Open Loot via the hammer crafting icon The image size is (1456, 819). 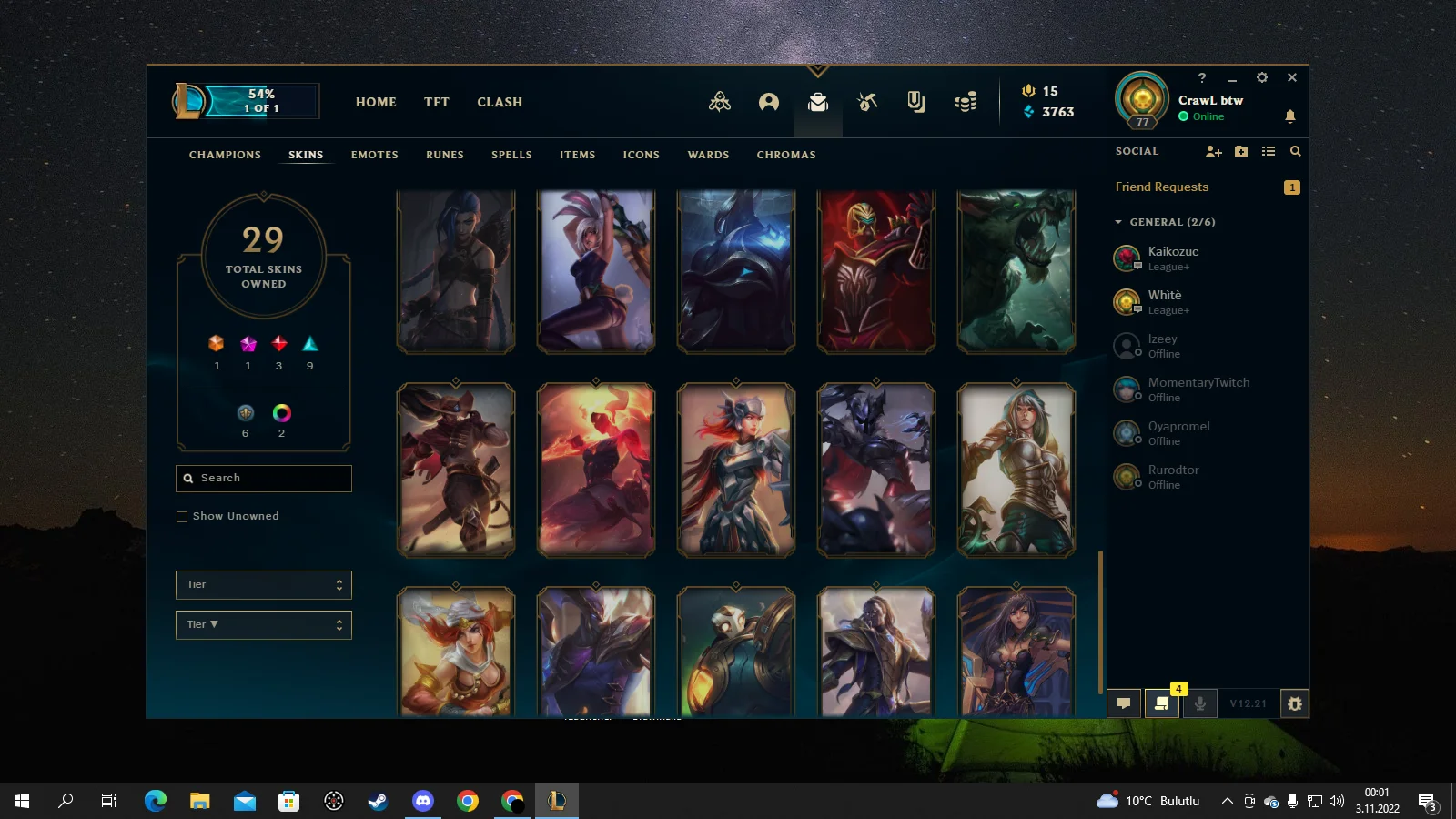tap(867, 102)
